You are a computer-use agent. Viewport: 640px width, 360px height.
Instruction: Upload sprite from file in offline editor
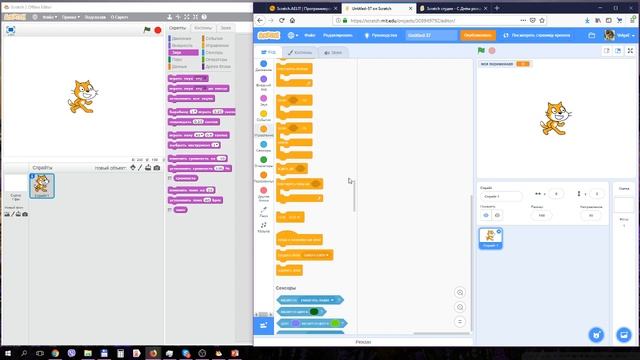point(148,168)
